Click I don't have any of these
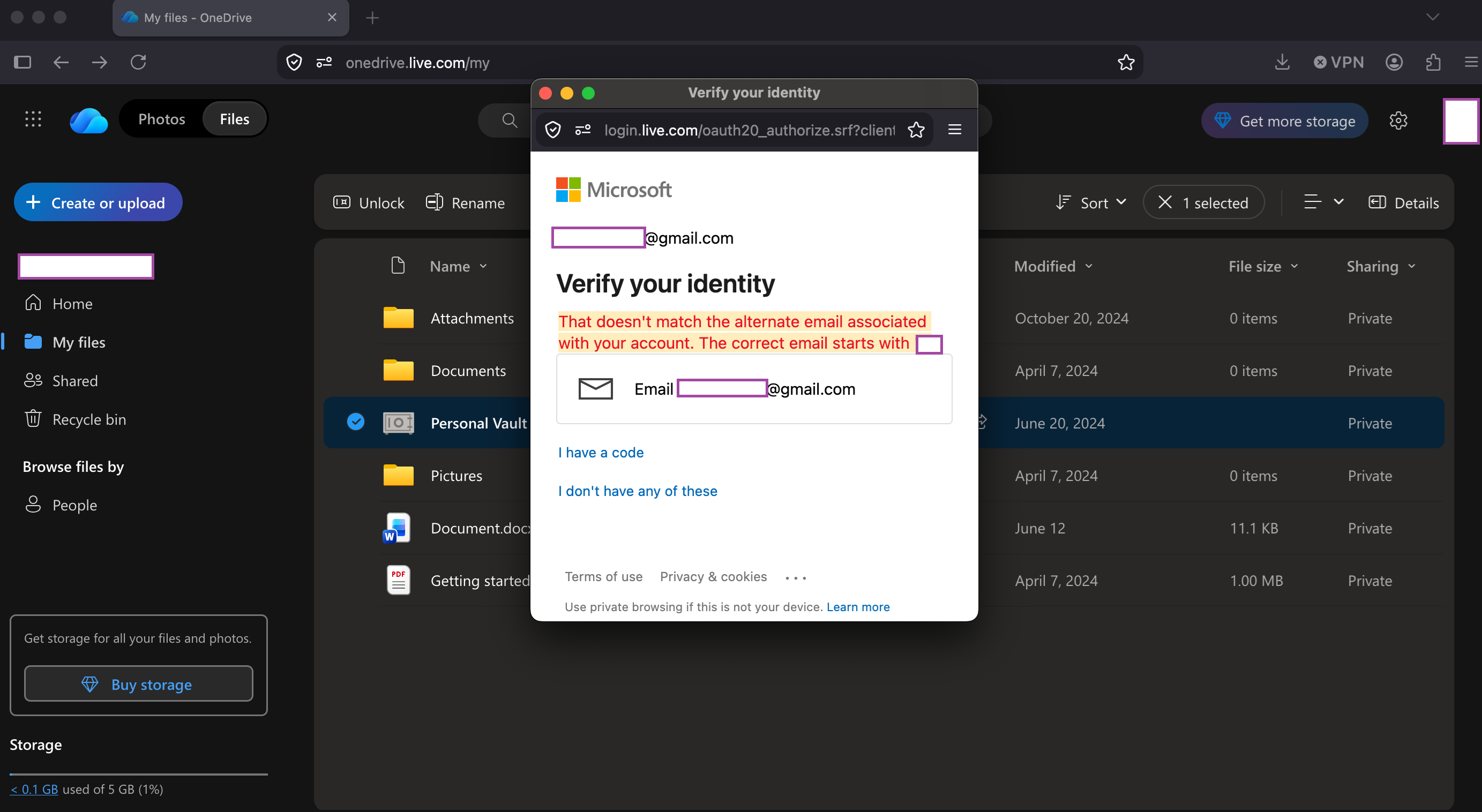Image resolution: width=1482 pixels, height=812 pixels. pyautogui.click(x=638, y=491)
